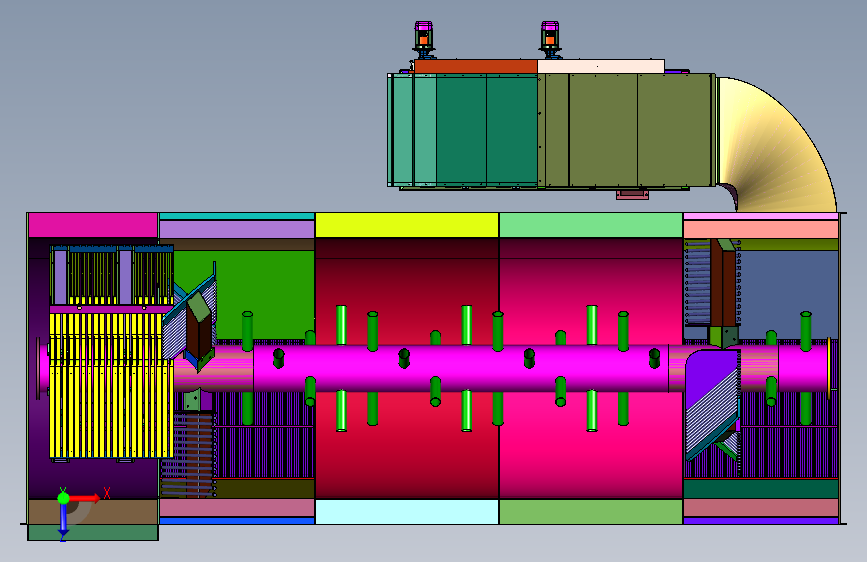This screenshot has height=562, width=867.
Task: Select the hot pink top-left panel
Action: click(93, 225)
